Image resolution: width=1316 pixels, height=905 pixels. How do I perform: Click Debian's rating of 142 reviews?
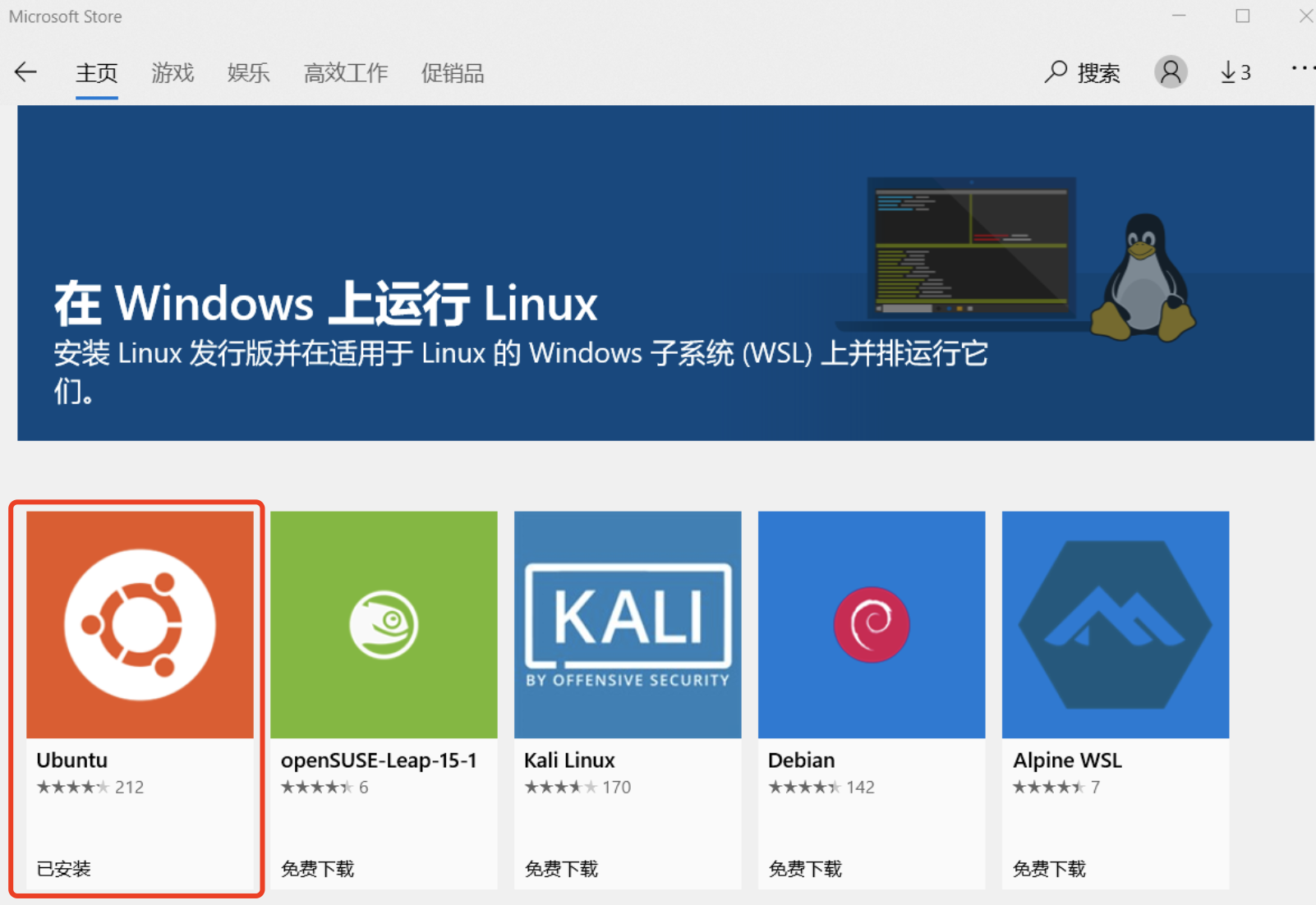(821, 786)
